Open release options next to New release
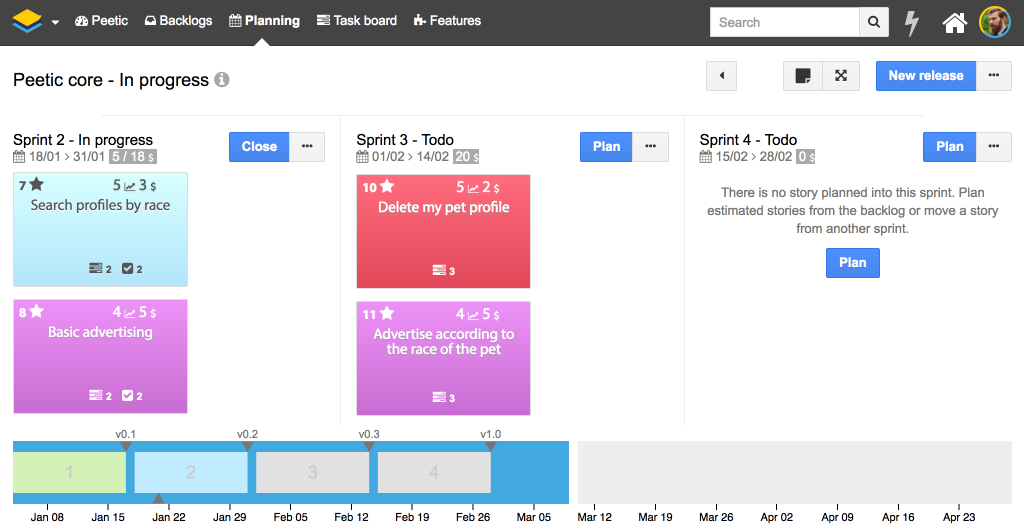Image resolution: width=1024 pixels, height=532 pixels. pos(993,76)
